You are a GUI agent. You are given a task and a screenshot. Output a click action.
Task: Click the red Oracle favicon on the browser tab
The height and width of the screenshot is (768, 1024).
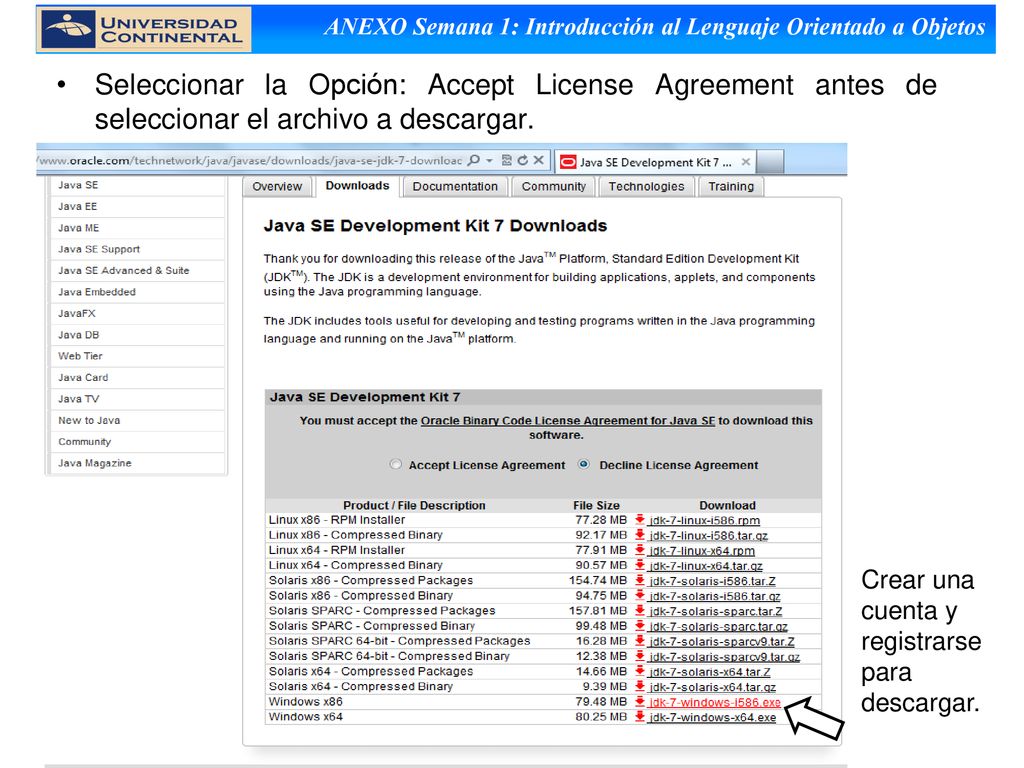(x=568, y=162)
